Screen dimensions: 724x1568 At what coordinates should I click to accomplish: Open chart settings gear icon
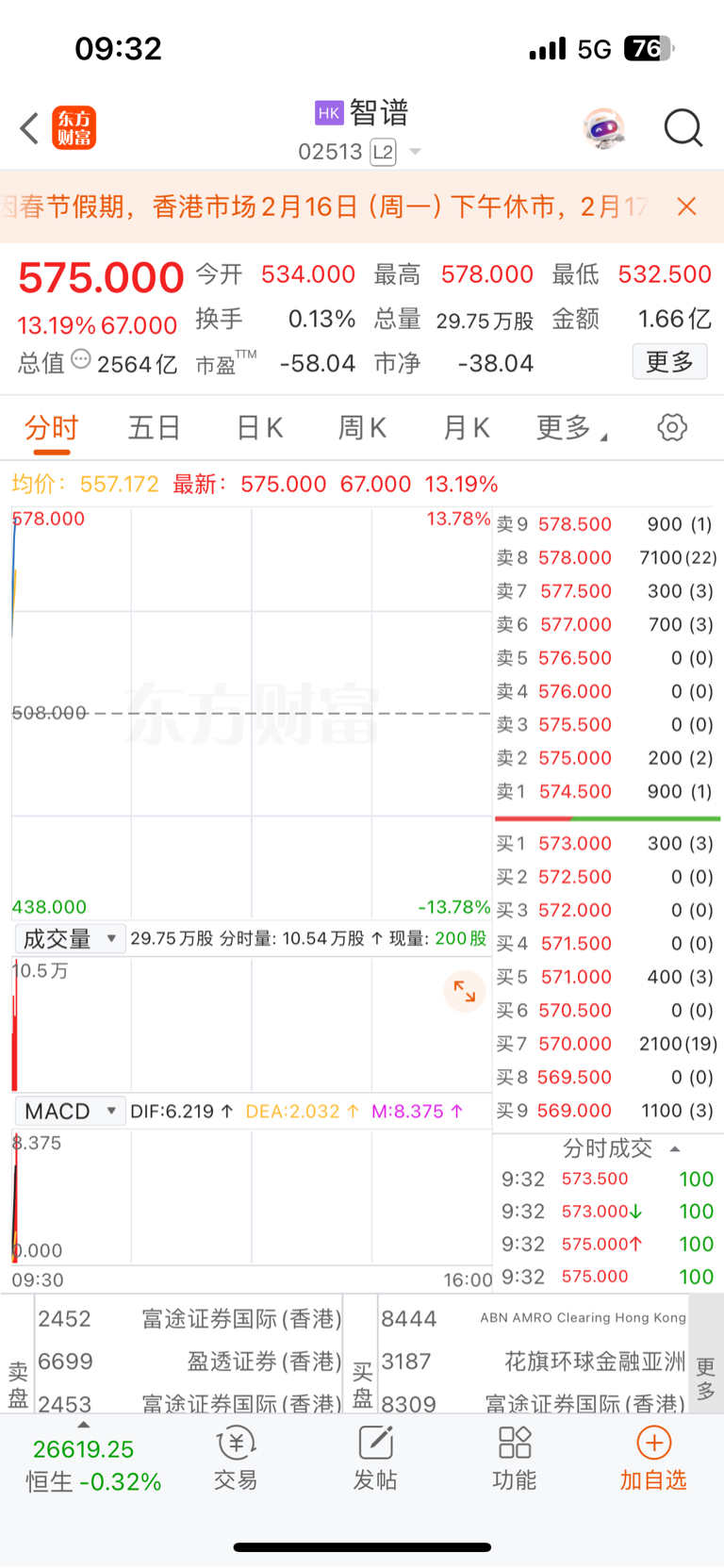(x=672, y=427)
